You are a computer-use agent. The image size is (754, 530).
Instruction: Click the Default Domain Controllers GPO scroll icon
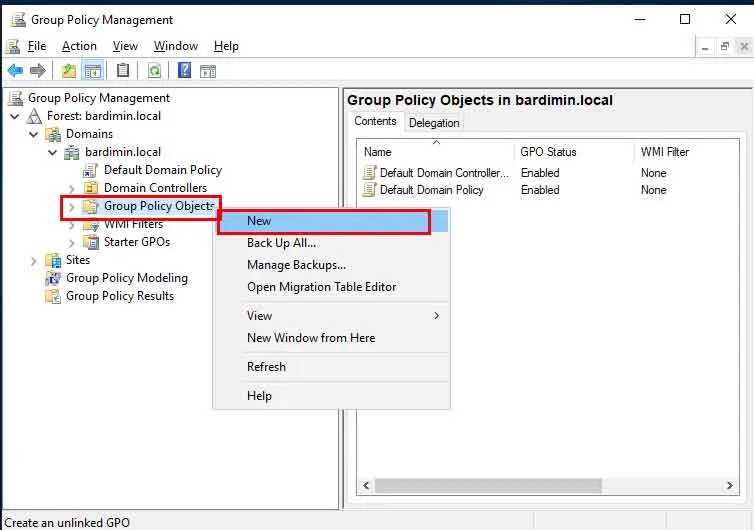point(369,172)
